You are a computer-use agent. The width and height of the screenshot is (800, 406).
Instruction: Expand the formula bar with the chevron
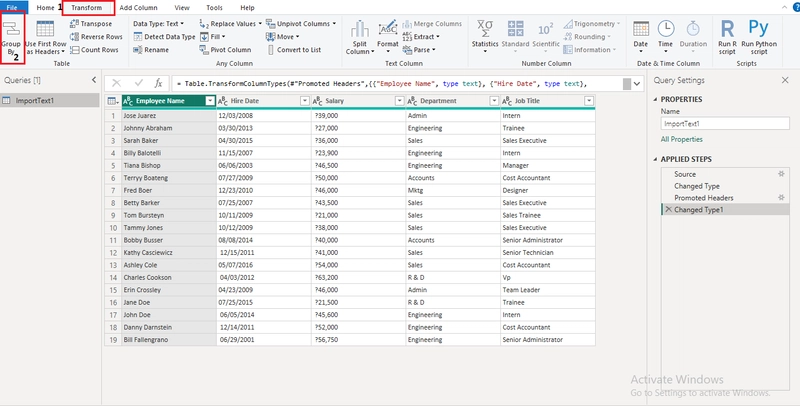(637, 84)
